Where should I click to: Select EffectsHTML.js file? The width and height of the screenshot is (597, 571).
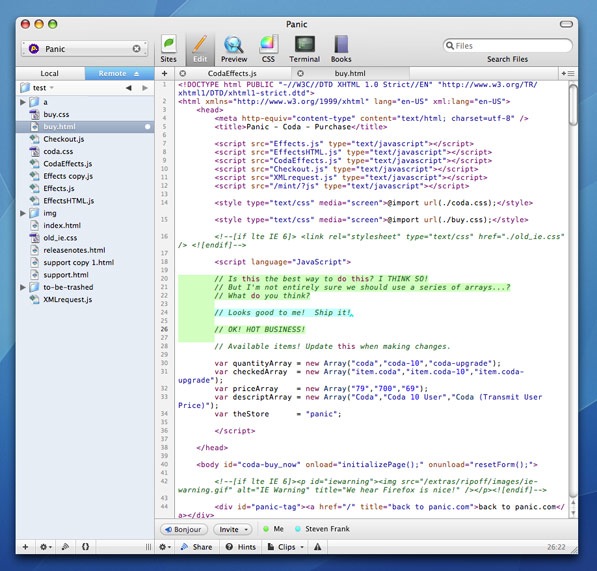pos(85,201)
